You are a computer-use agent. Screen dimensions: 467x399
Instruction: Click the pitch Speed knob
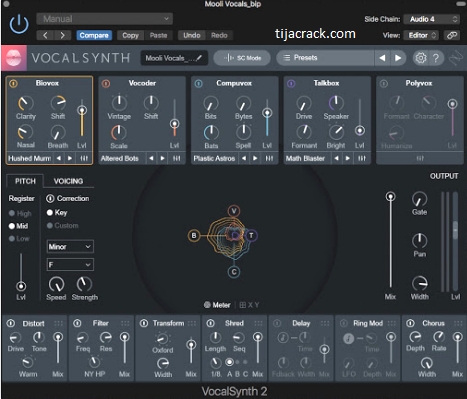56,284
